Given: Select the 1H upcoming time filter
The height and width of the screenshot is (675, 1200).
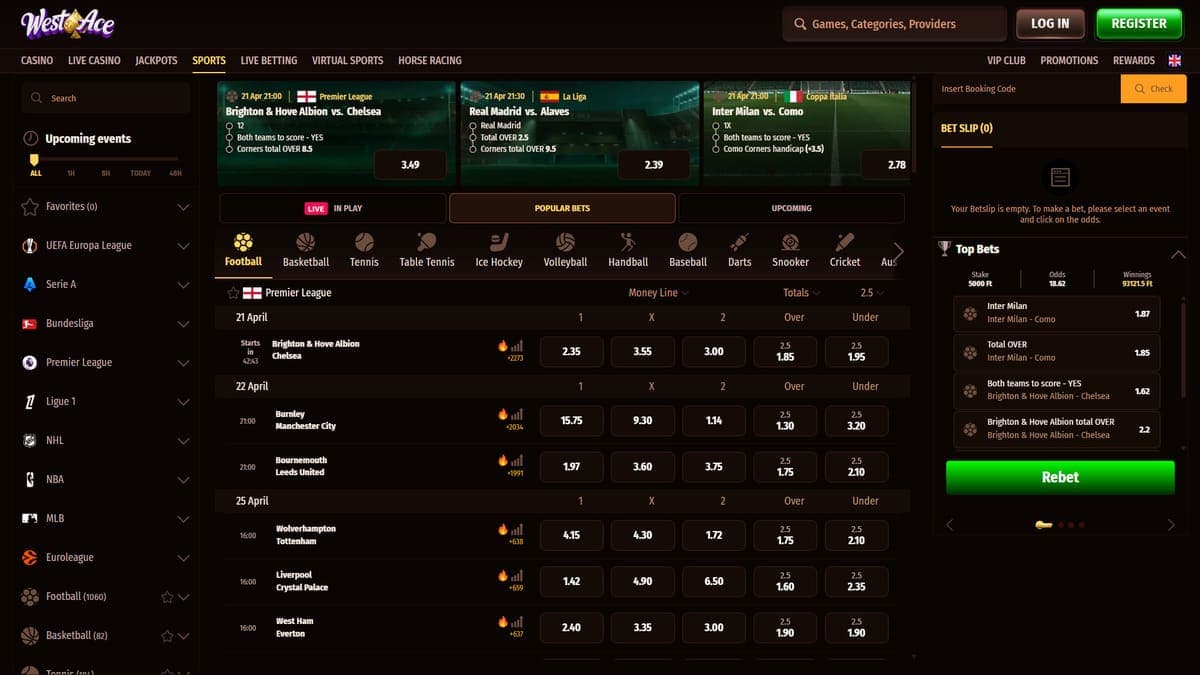Looking at the screenshot, I should pos(71,173).
